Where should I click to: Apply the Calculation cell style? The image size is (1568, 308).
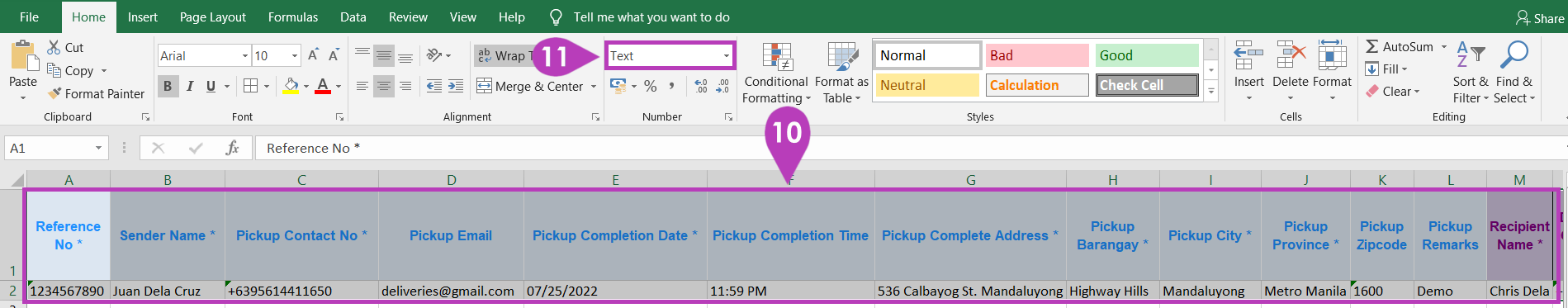[1037, 85]
